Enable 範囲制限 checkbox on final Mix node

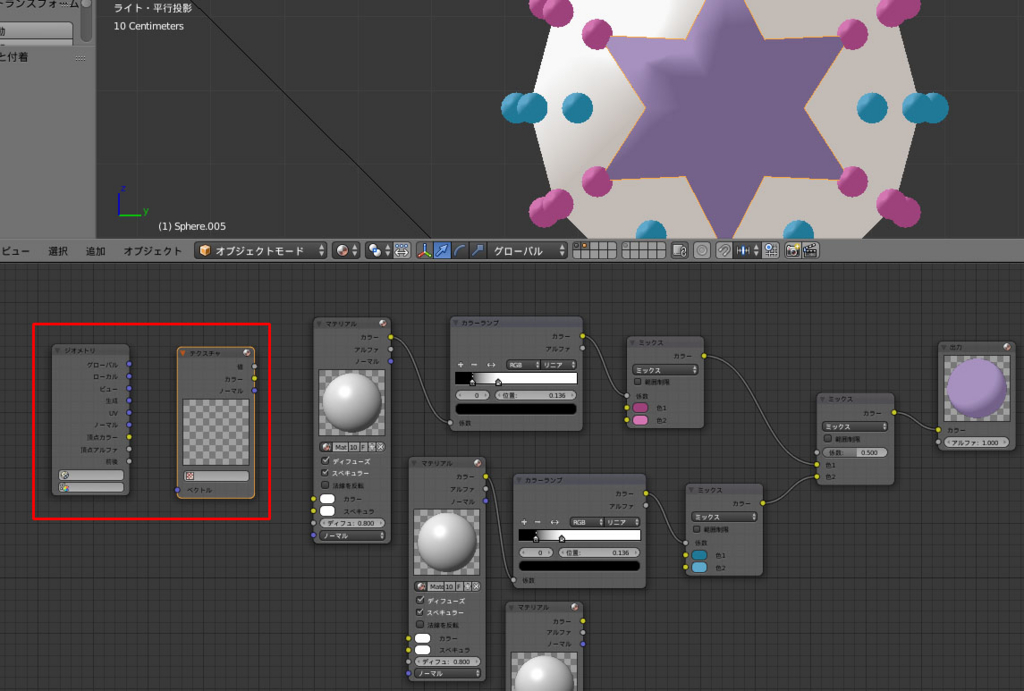[x=827, y=438]
